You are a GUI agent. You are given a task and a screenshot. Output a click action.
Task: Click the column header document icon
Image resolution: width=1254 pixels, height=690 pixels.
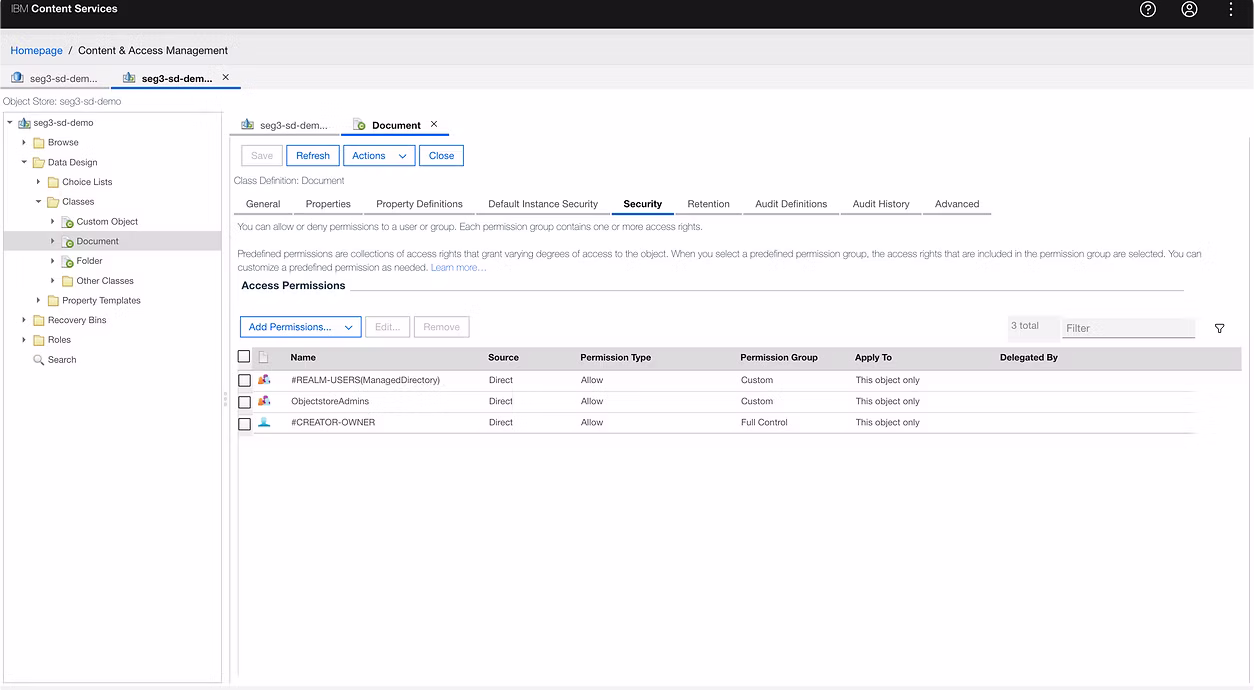point(264,357)
